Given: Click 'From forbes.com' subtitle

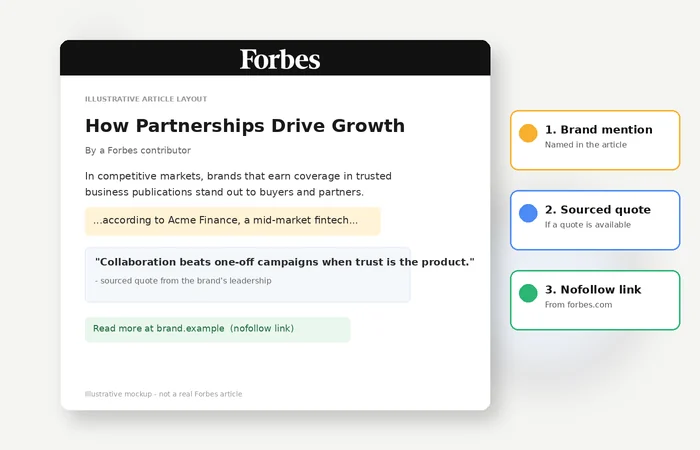Looking at the screenshot, I should [578, 305].
